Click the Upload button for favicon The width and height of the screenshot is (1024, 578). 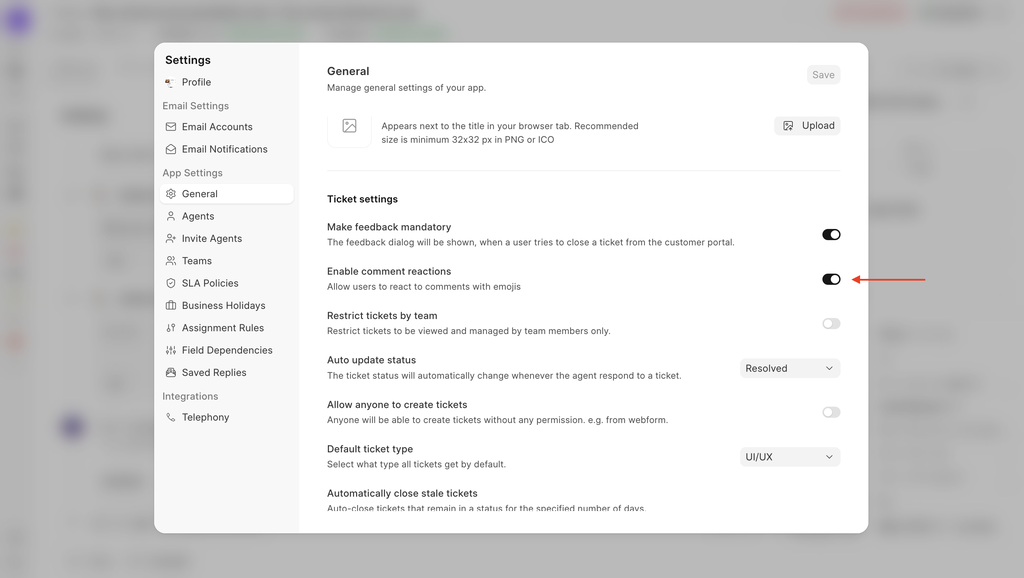pos(807,126)
